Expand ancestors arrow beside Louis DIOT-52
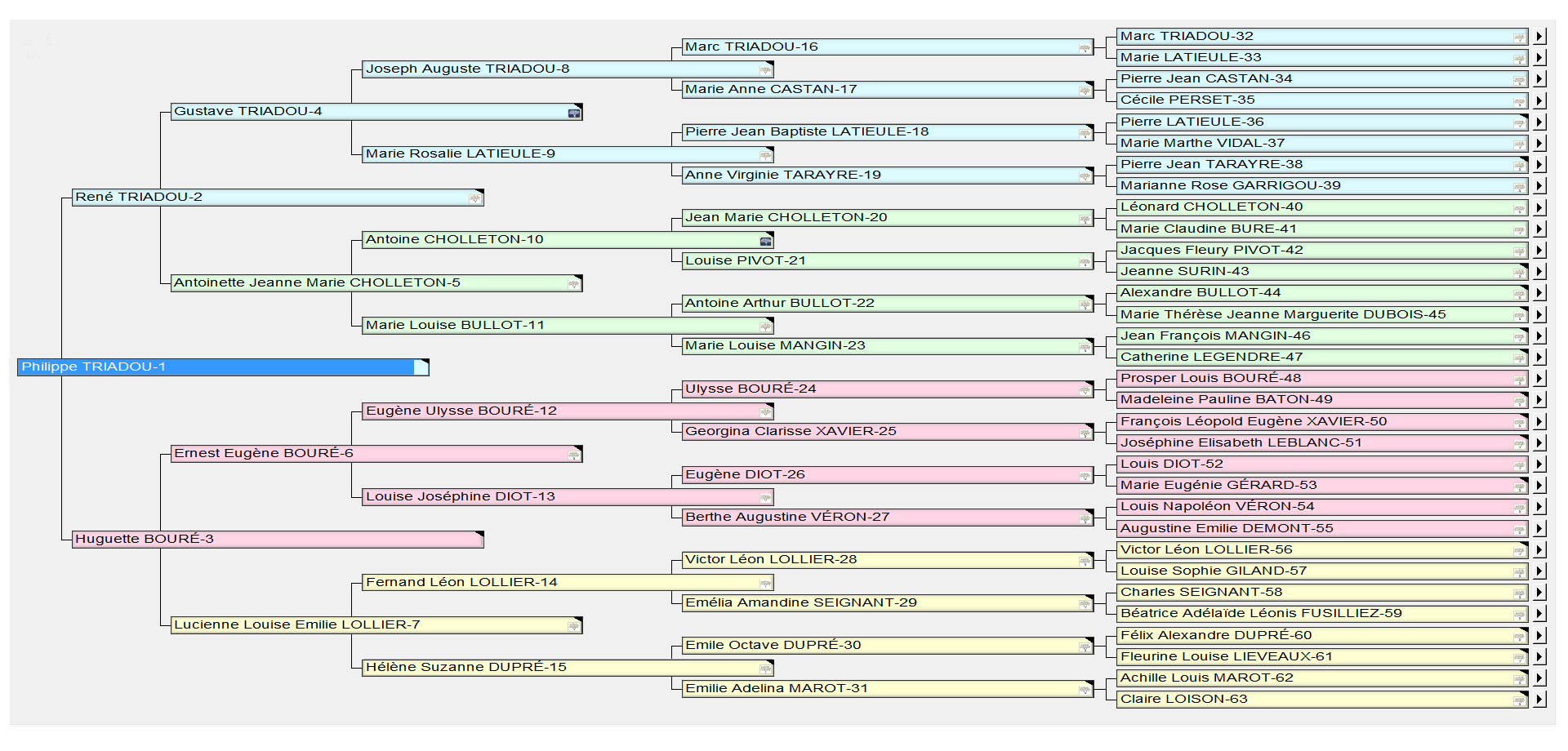Viewport: 1568px width, 751px height. coord(1539,464)
